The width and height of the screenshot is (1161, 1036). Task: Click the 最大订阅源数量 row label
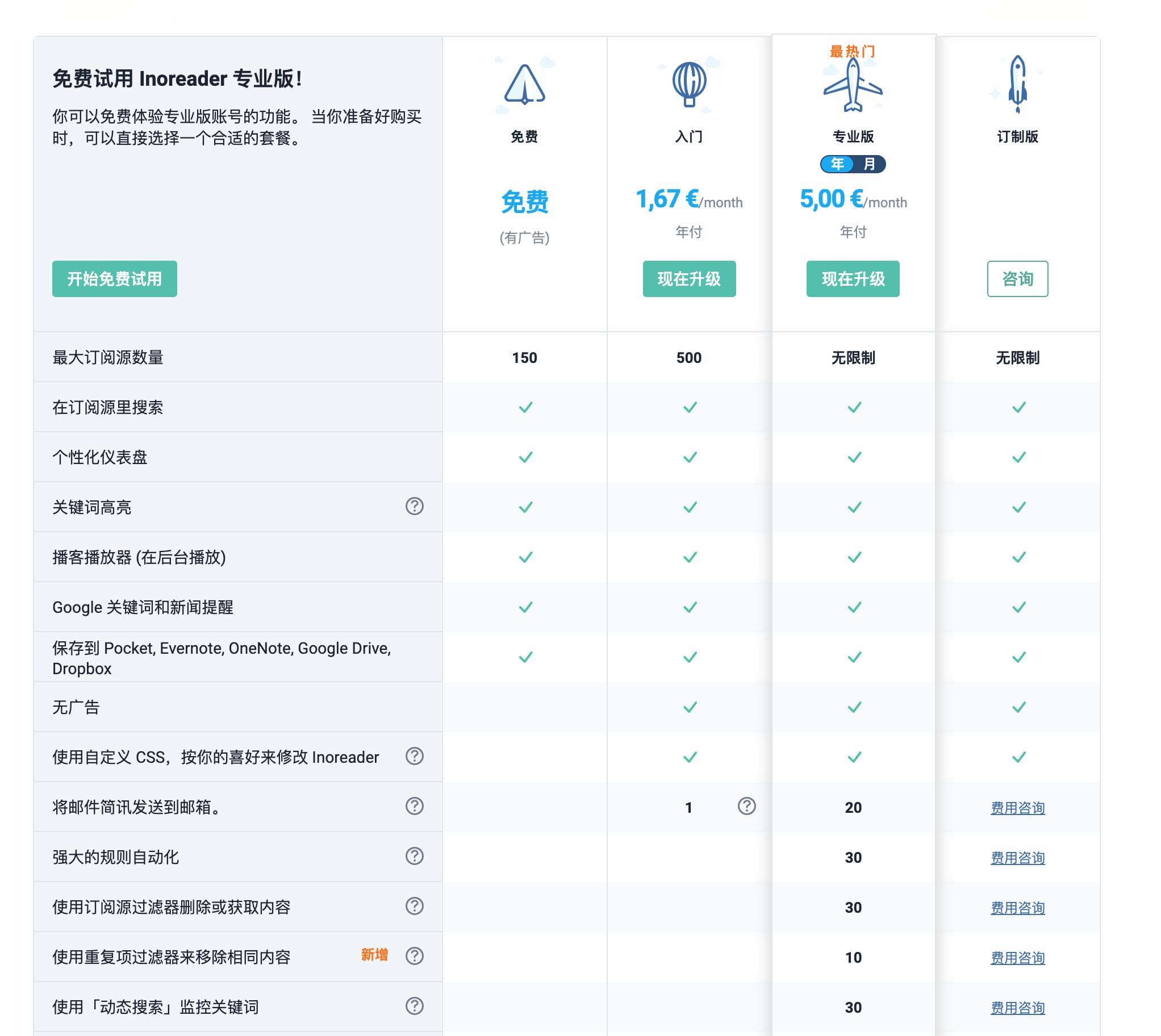(107, 357)
